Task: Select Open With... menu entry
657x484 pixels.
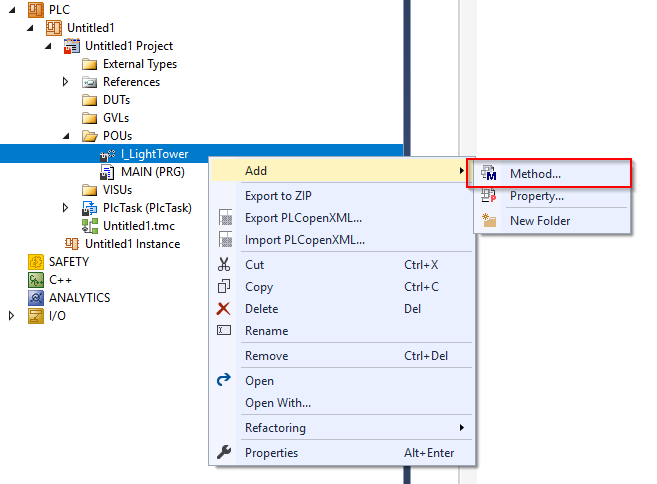Action: 342,403
